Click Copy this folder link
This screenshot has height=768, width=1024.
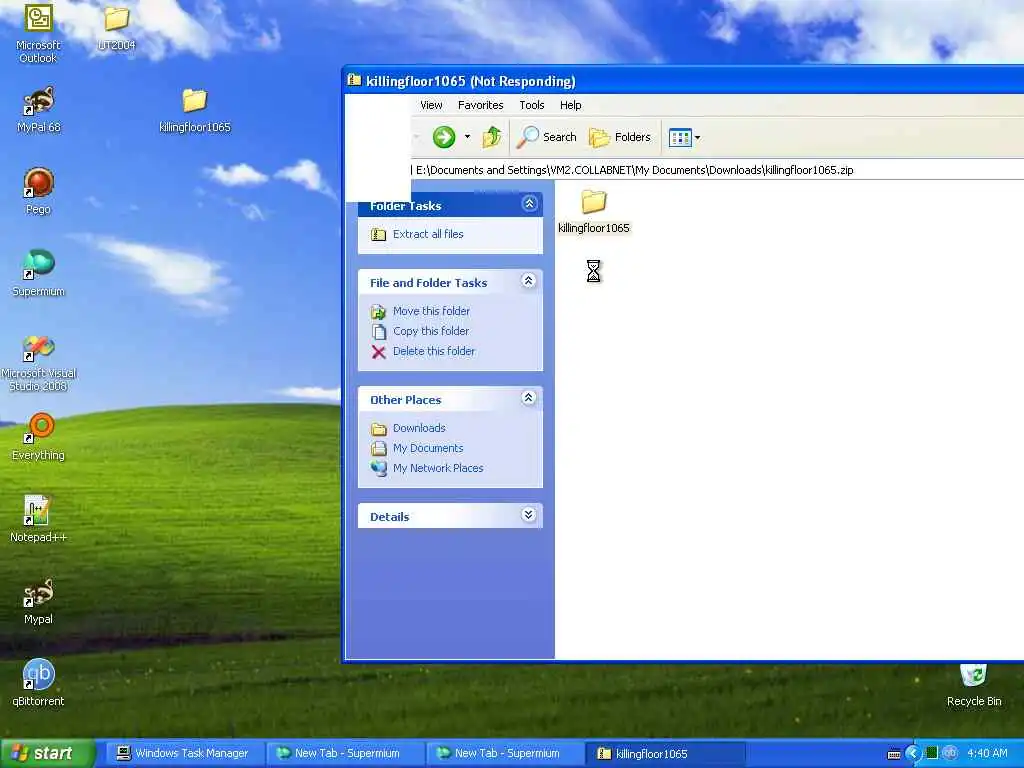430,331
